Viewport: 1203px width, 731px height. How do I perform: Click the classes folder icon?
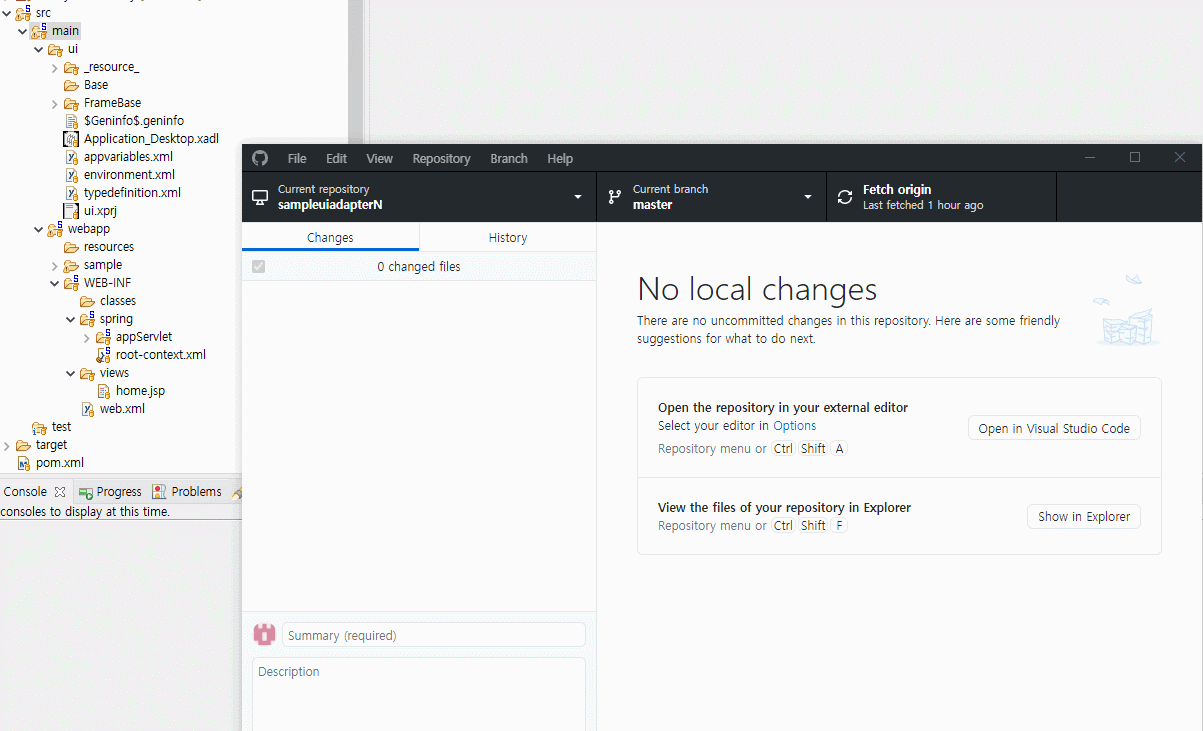click(x=87, y=301)
